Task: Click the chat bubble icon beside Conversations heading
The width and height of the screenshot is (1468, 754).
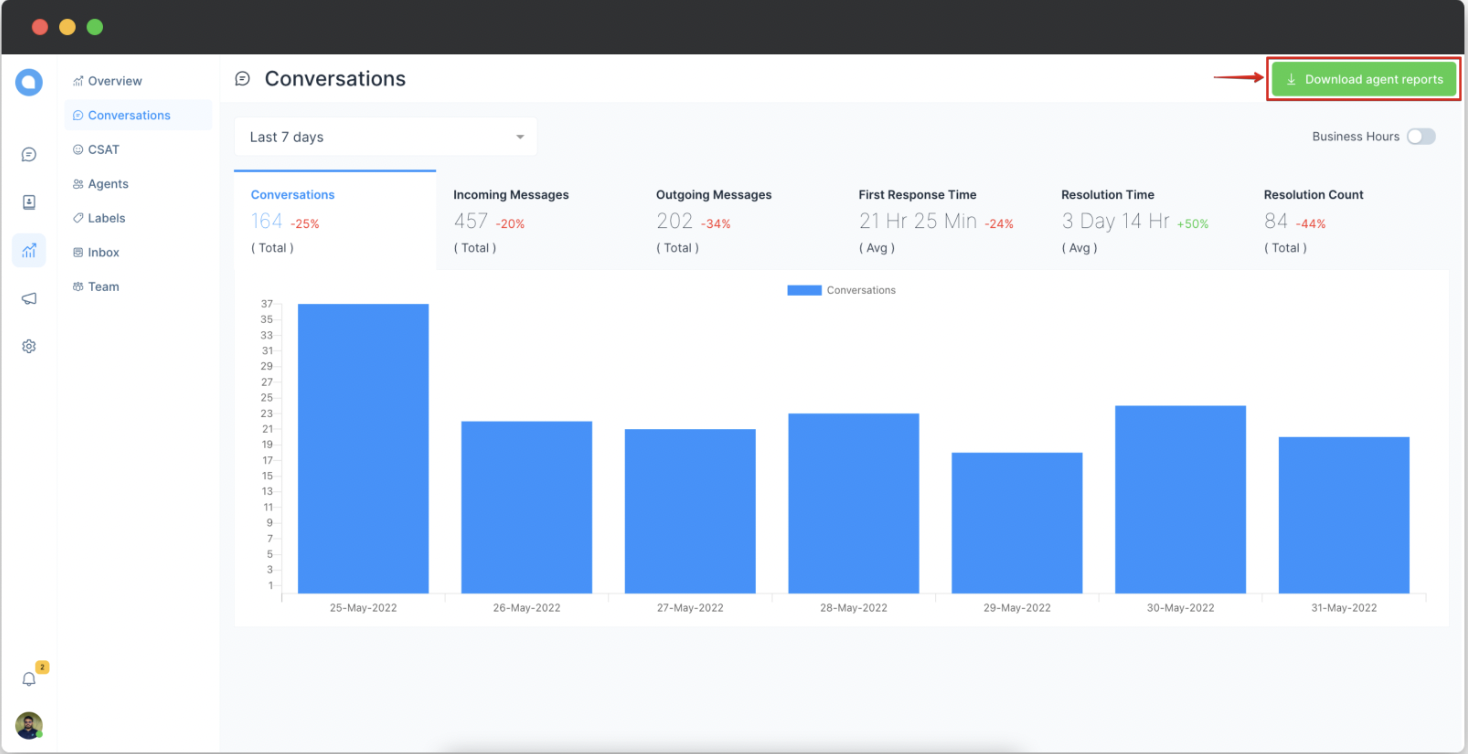Action: (x=242, y=79)
